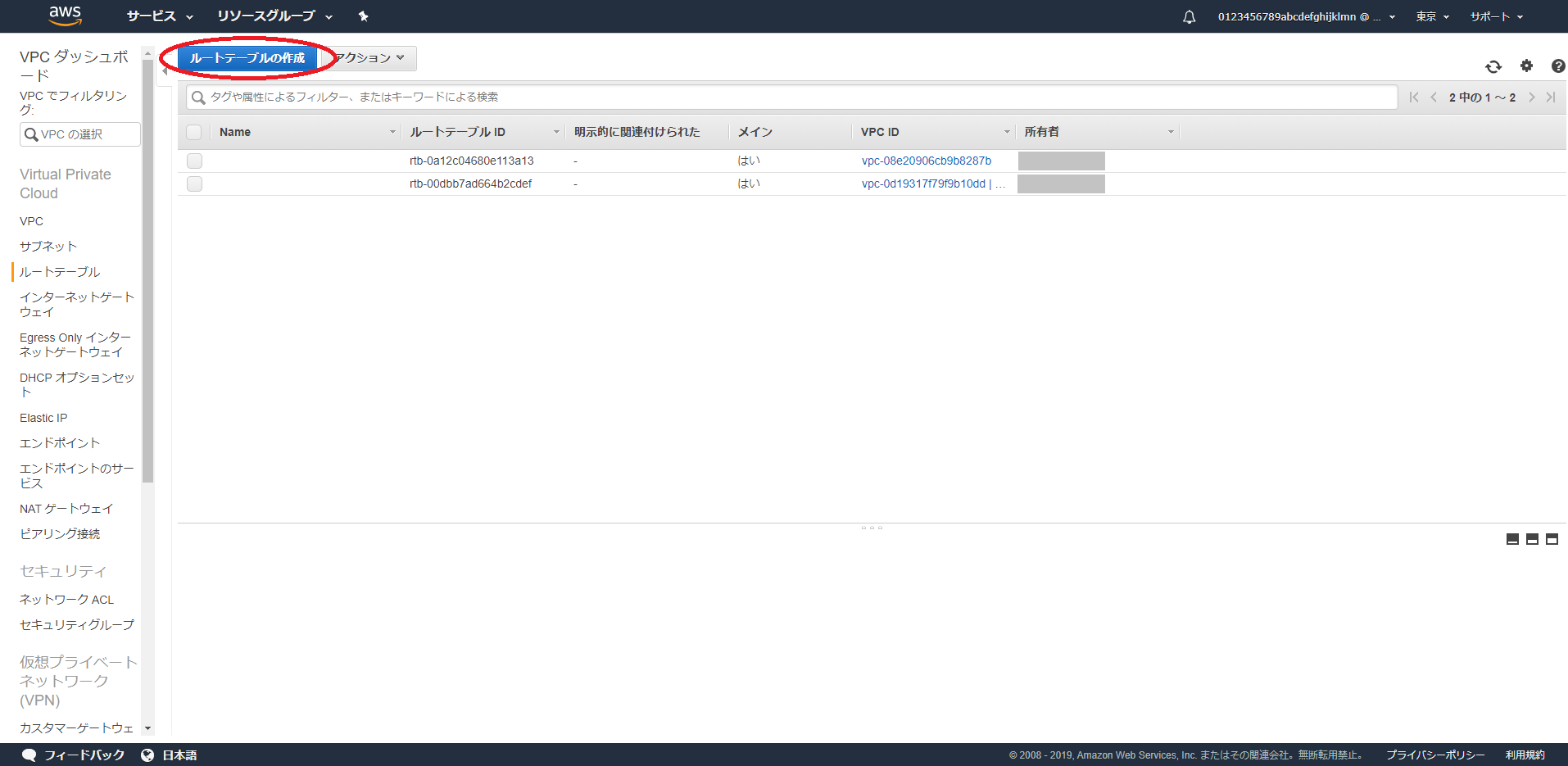Image resolution: width=1568 pixels, height=766 pixels.
Task: Toggle the select-all header checkbox
Action: point(194,132)
